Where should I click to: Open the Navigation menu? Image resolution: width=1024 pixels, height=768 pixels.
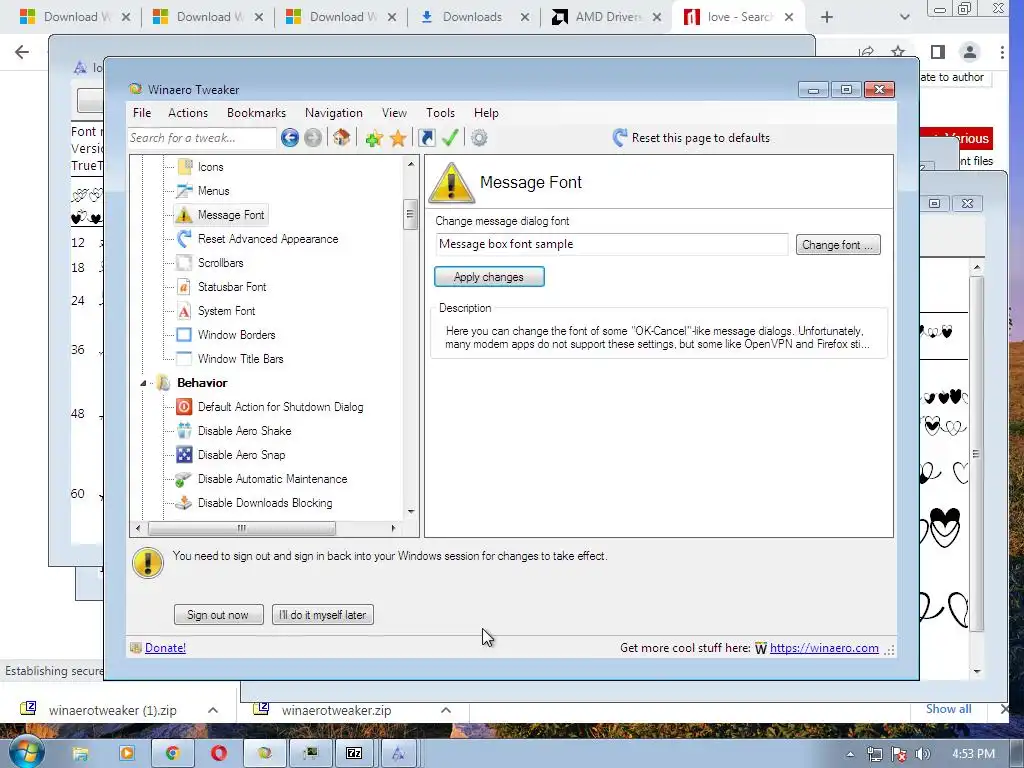[x=334, y=113]
